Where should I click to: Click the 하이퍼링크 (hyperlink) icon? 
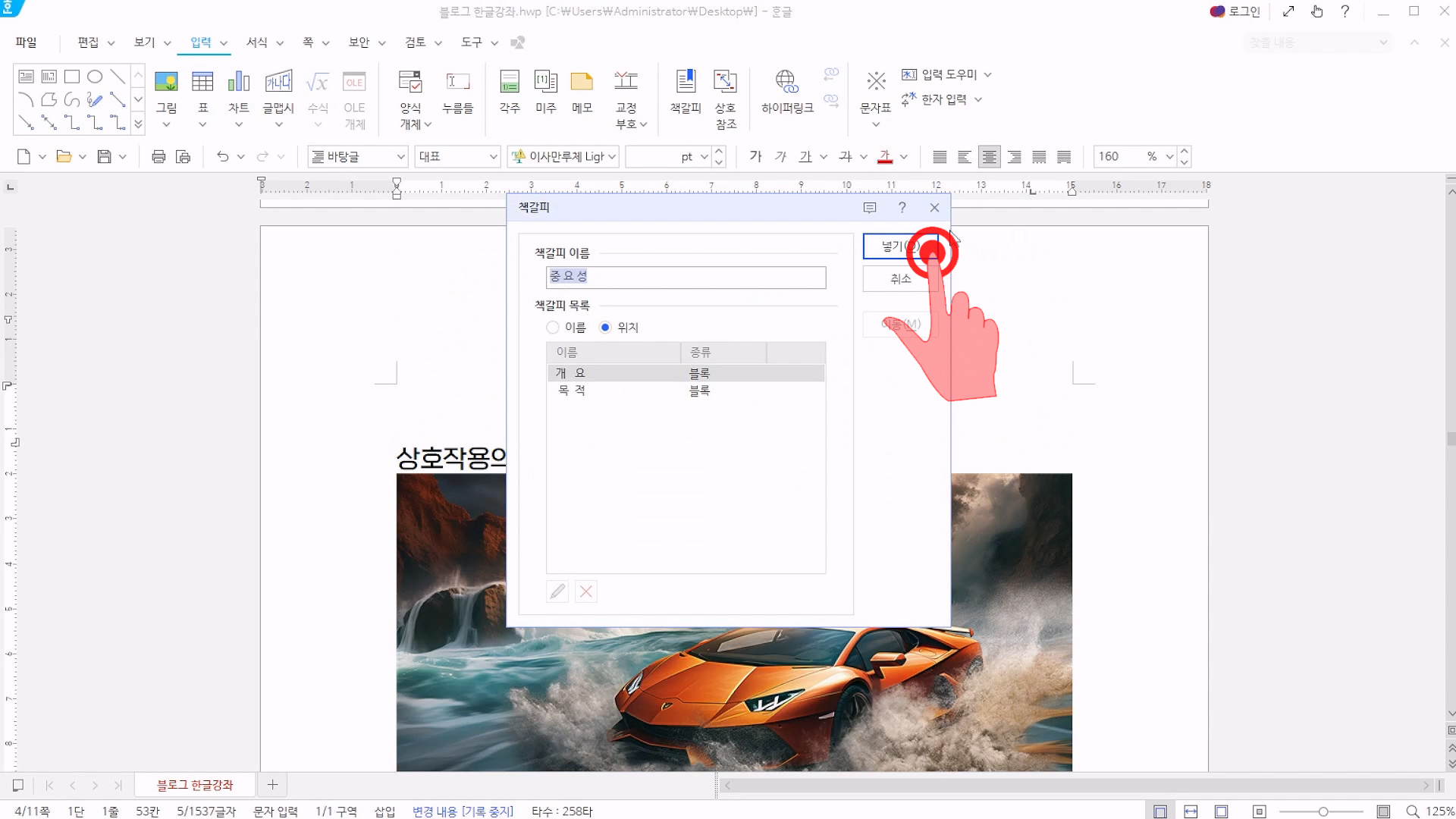(786, 82)
